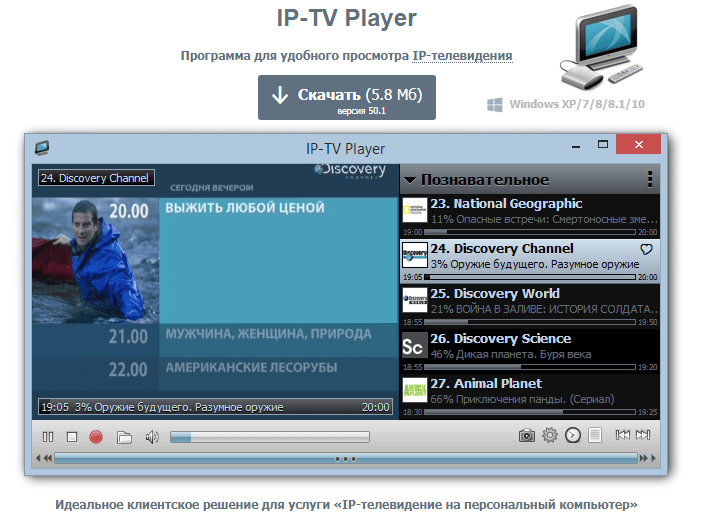Viewport: 705px width, 515px height.
Task: Collapse the Познавательное category
Action: tap(410, 180)
